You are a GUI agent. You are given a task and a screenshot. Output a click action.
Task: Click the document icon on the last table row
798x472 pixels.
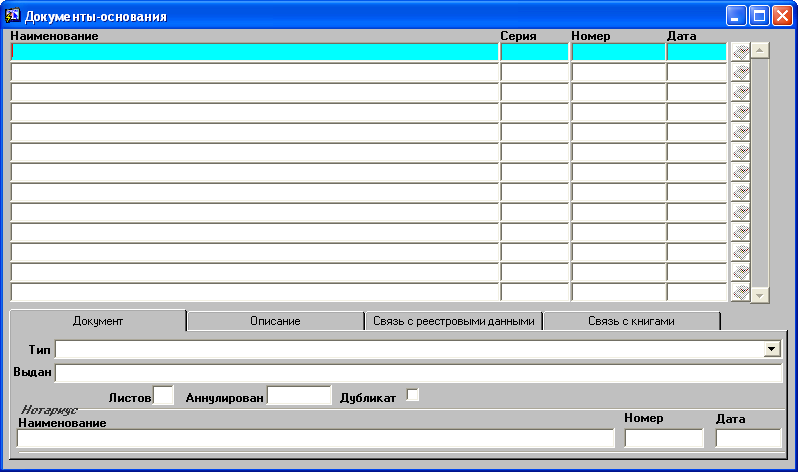(740, 292)
